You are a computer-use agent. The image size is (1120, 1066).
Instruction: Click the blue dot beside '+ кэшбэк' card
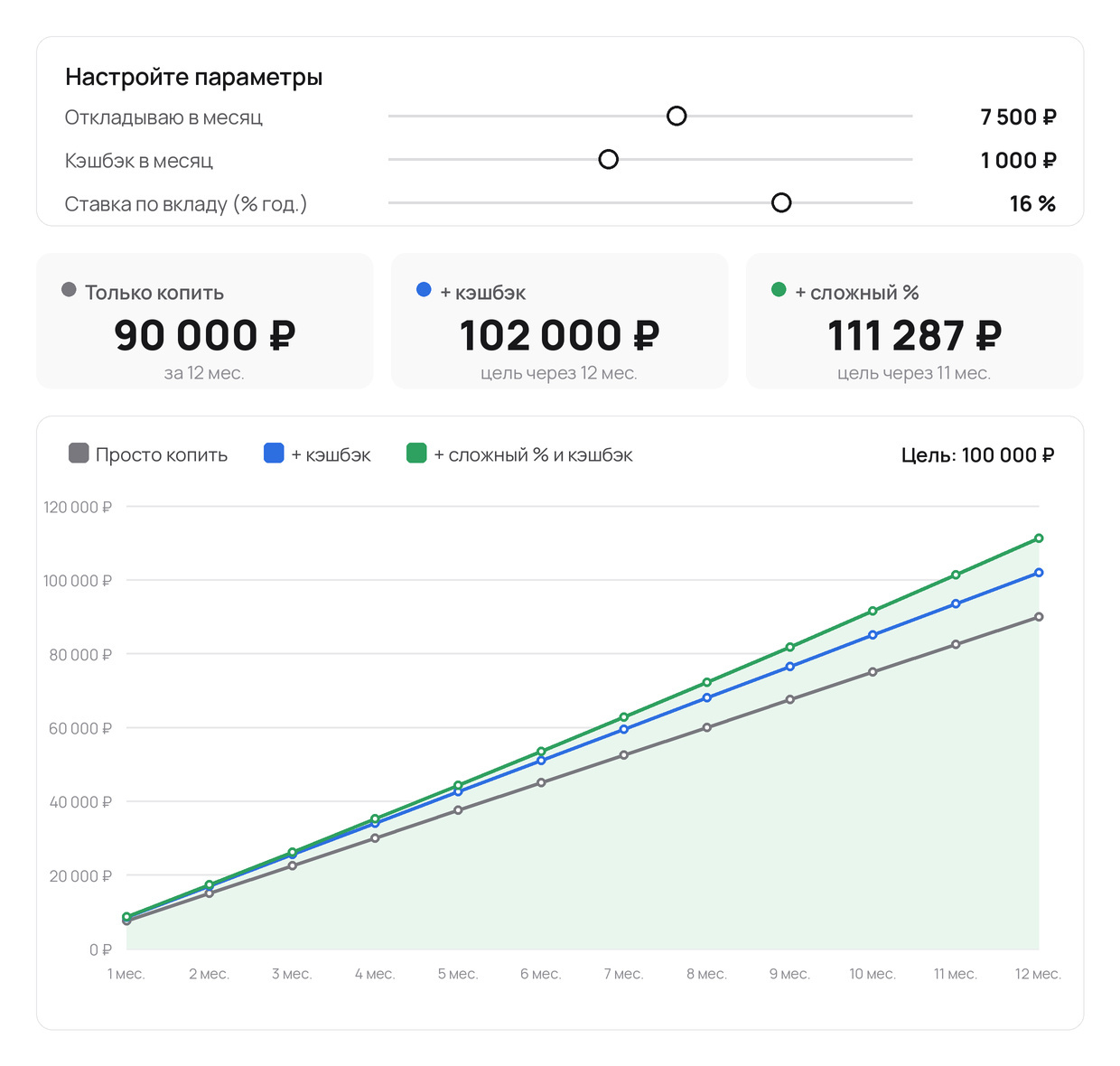[x=424, y=289]
